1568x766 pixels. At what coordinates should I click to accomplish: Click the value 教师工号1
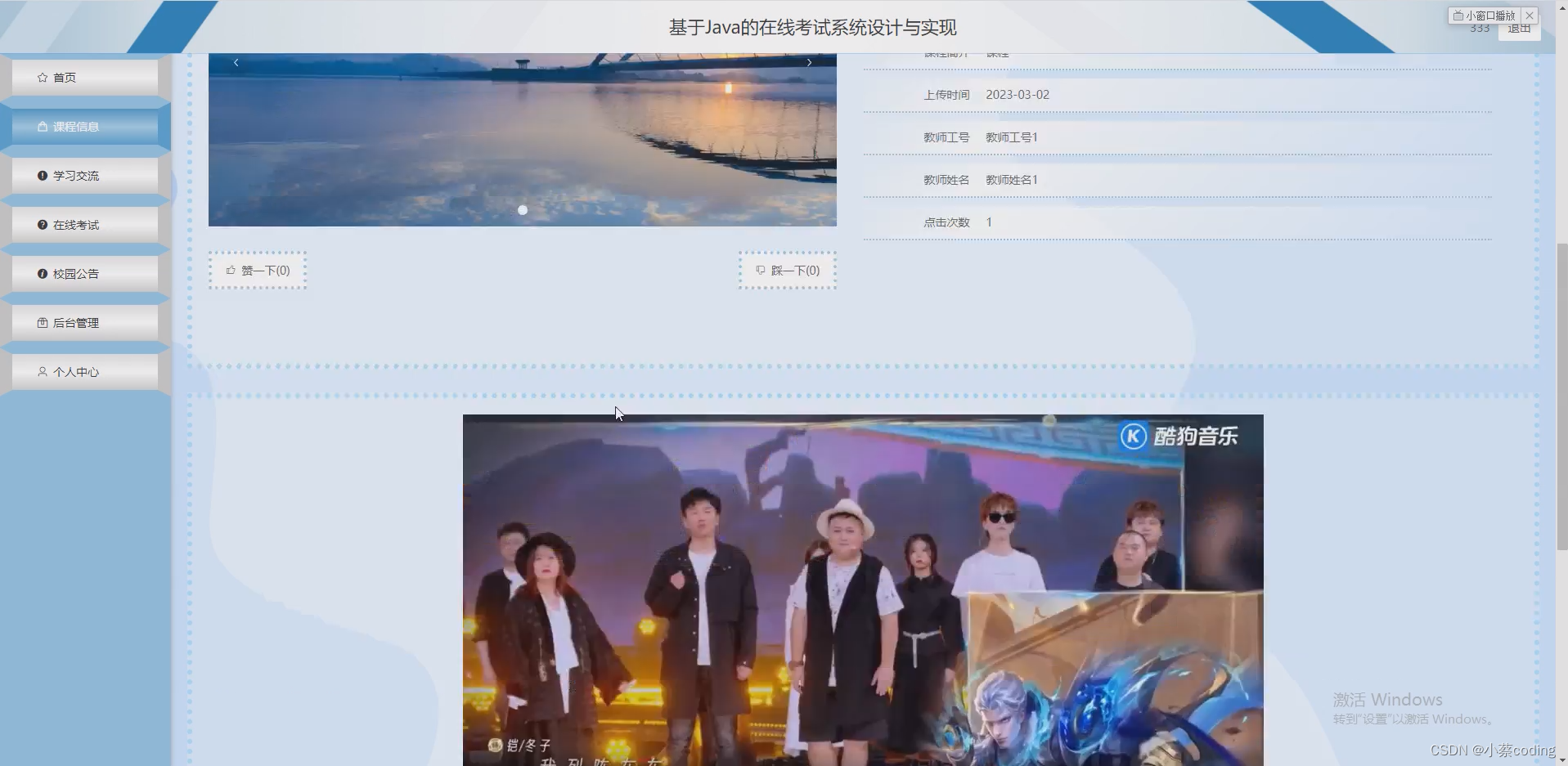click(1012, 137)
